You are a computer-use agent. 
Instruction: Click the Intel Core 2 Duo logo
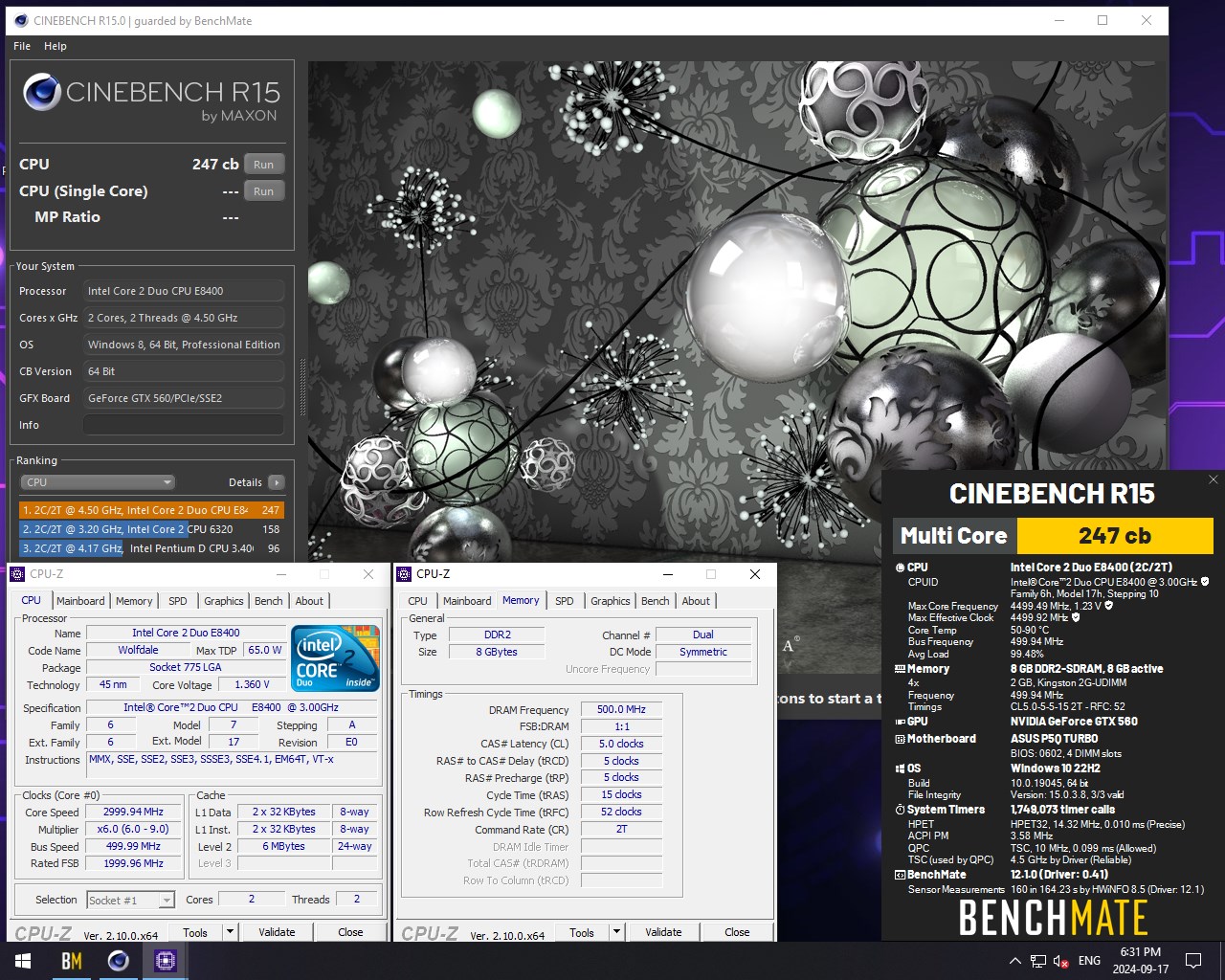(x=335, y=658)
